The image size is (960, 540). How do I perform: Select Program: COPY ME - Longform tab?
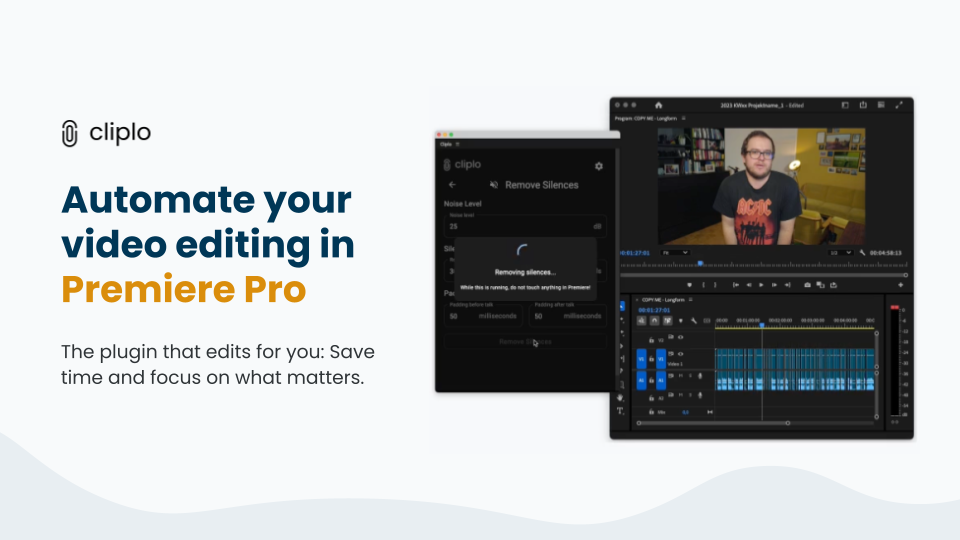646,118
